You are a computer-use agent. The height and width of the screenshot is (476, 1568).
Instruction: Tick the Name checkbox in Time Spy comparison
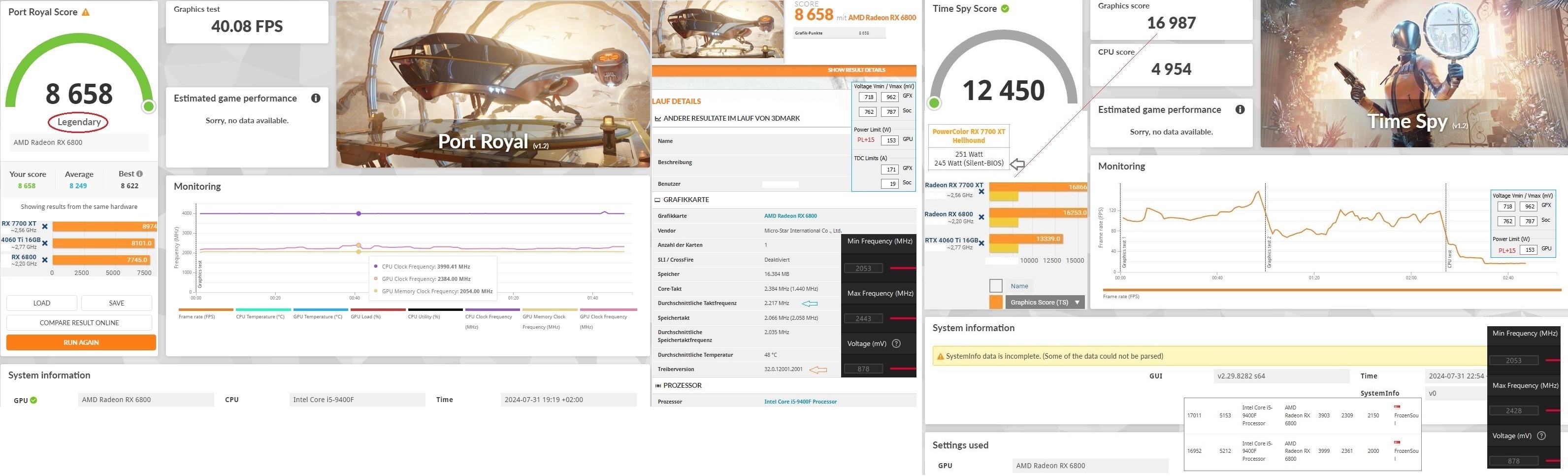tap(996, 285)
